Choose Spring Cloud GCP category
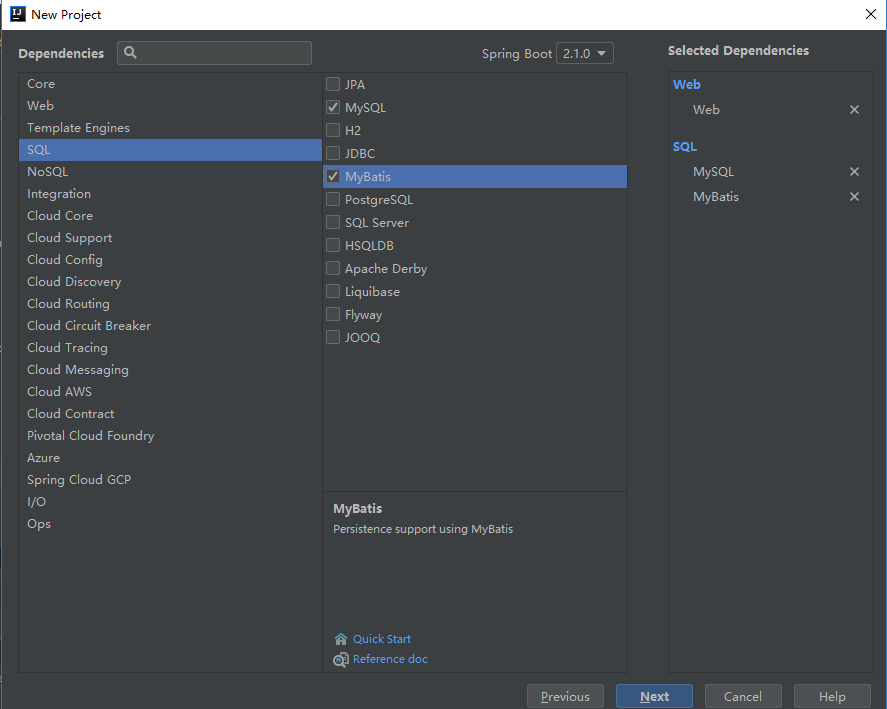This screenshot has width=887, height=709. [x=170, y=480]
